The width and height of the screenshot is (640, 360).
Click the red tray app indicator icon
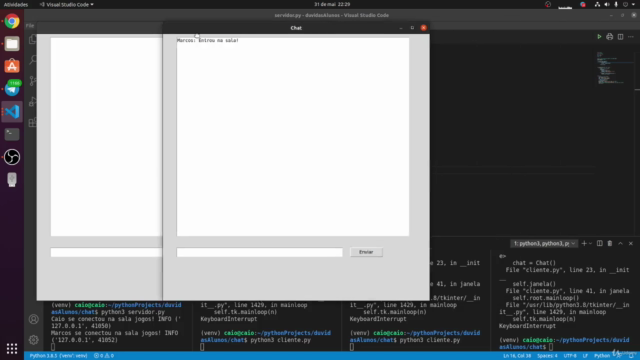583,4
